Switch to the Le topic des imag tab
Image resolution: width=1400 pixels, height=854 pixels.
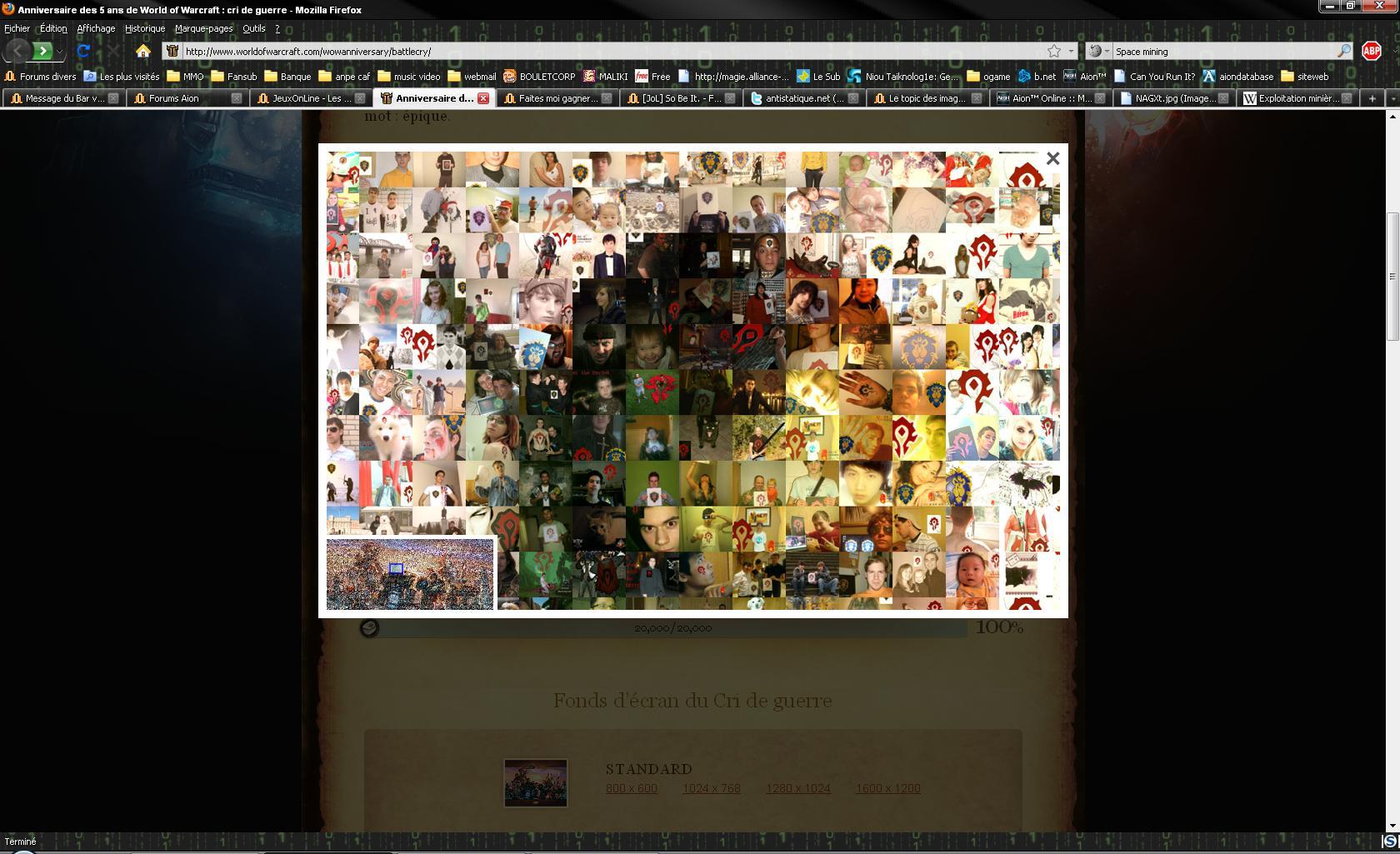[927, 98]
